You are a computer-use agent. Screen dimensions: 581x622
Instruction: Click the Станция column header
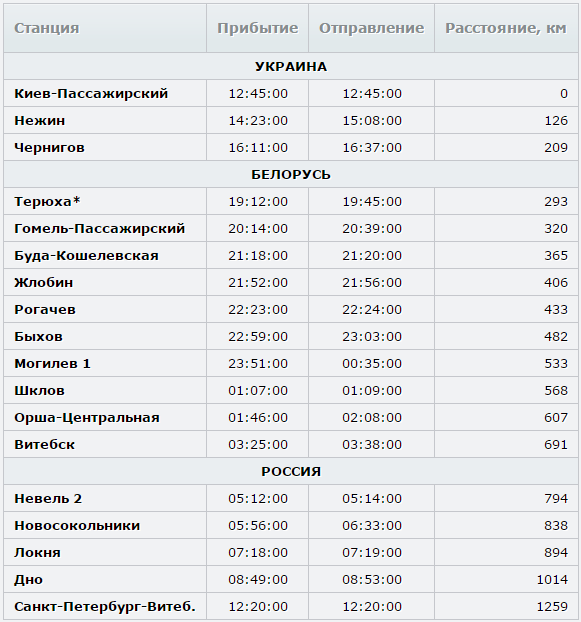pyautogui.click(x=46, y=28)
